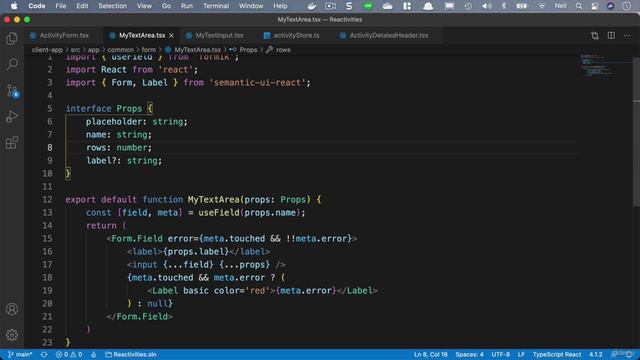Click the Synchronize Changes status icon
The height and width of the screenshot is (360, 640).
44,354
